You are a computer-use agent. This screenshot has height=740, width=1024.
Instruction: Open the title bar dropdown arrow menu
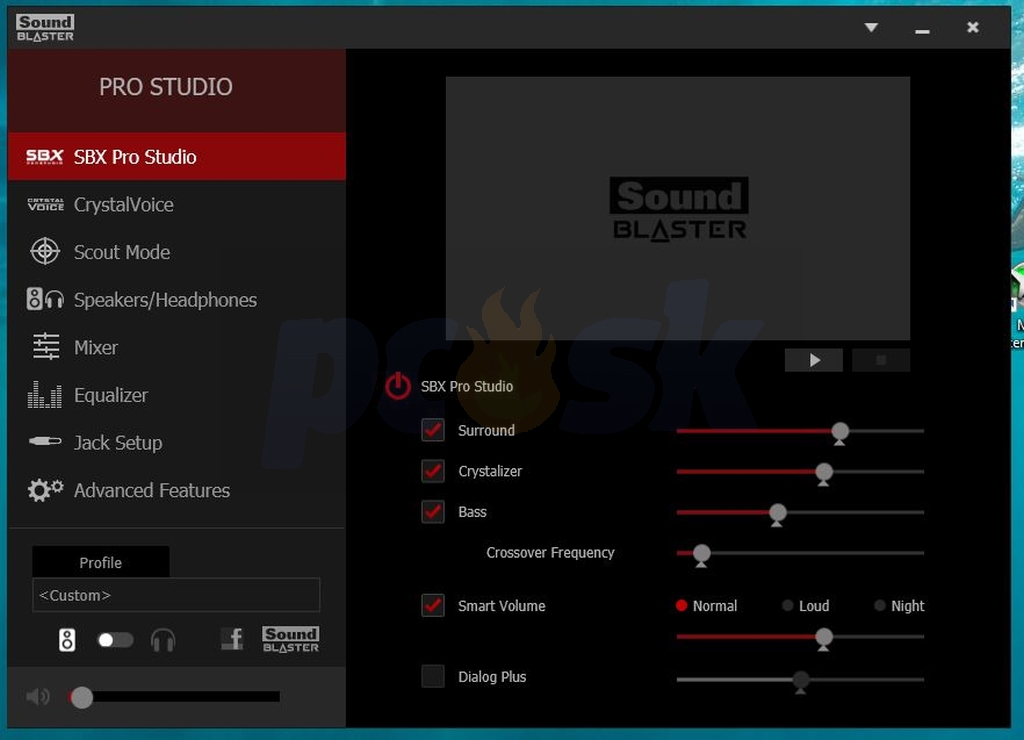[x=871, y=27]
